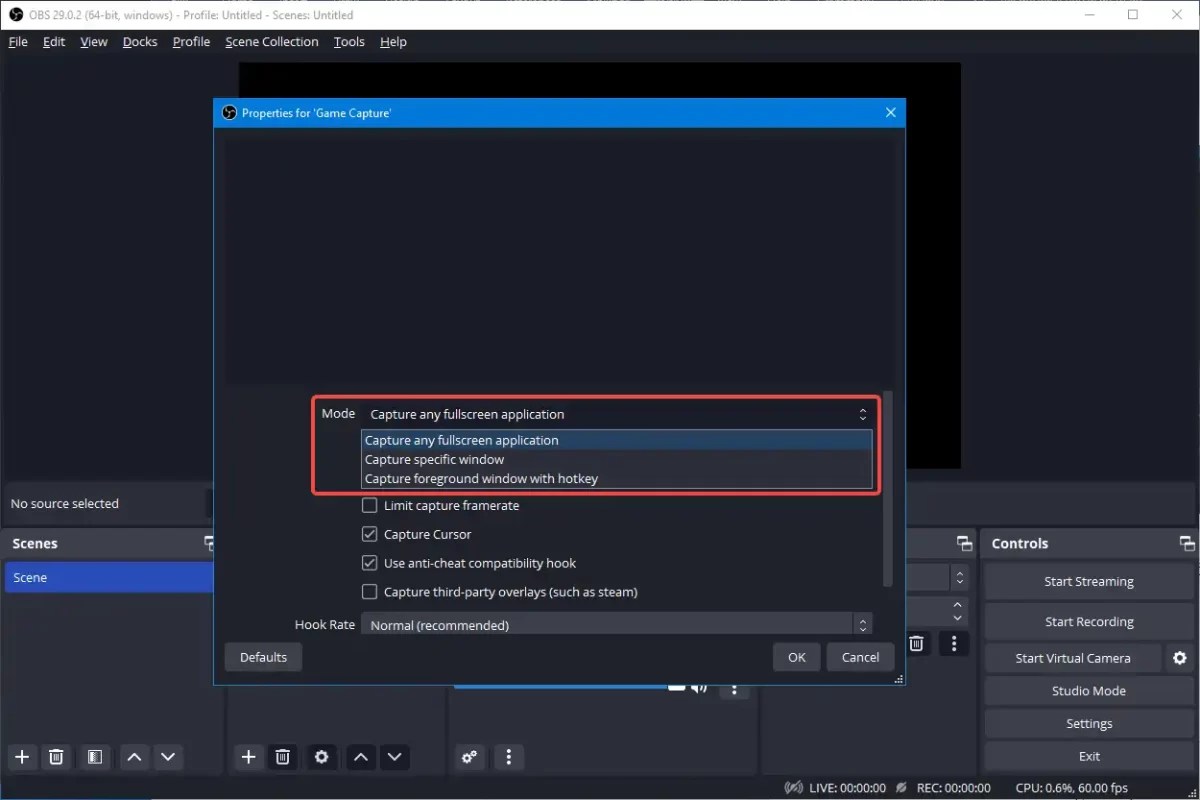This screenshot has width=1200, height=800.
Task: Uncheck Use anti-cheat compatibility hook
Action: [x=369, y=563]
